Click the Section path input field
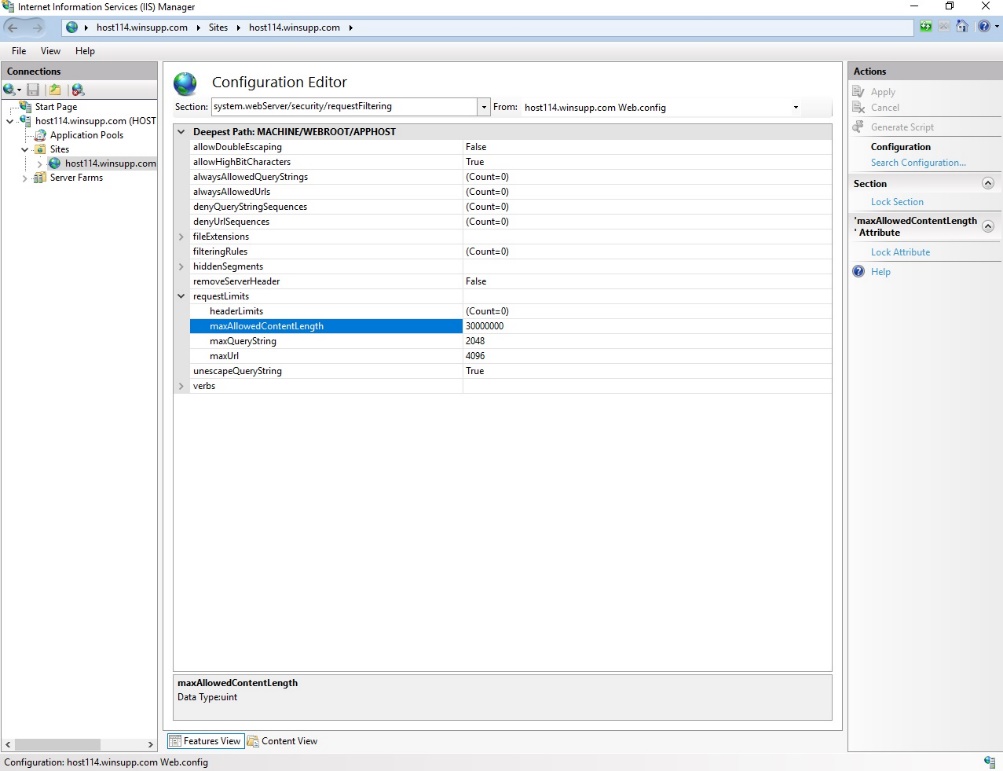 tap(344, 107)
